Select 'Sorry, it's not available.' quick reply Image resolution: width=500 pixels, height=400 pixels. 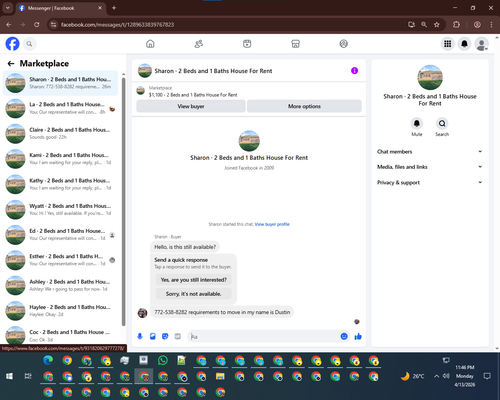[x=194, y=294]
